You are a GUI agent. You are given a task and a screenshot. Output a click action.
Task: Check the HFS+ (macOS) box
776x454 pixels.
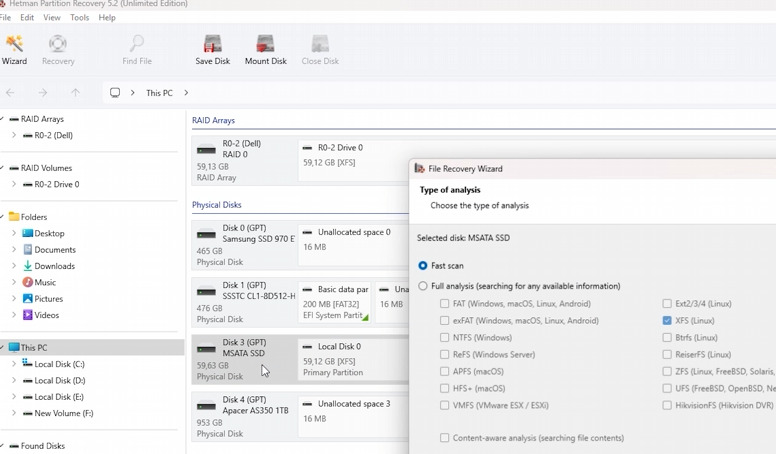[444, 388]
